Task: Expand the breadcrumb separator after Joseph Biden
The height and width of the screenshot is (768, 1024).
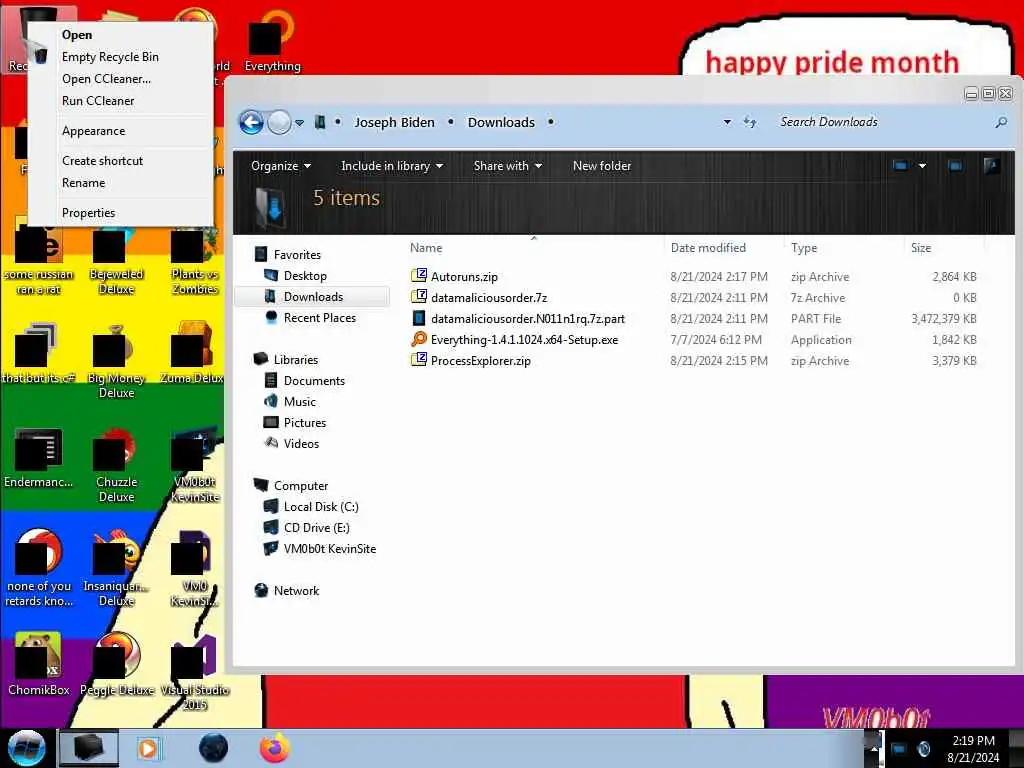Action: (451, 122)
